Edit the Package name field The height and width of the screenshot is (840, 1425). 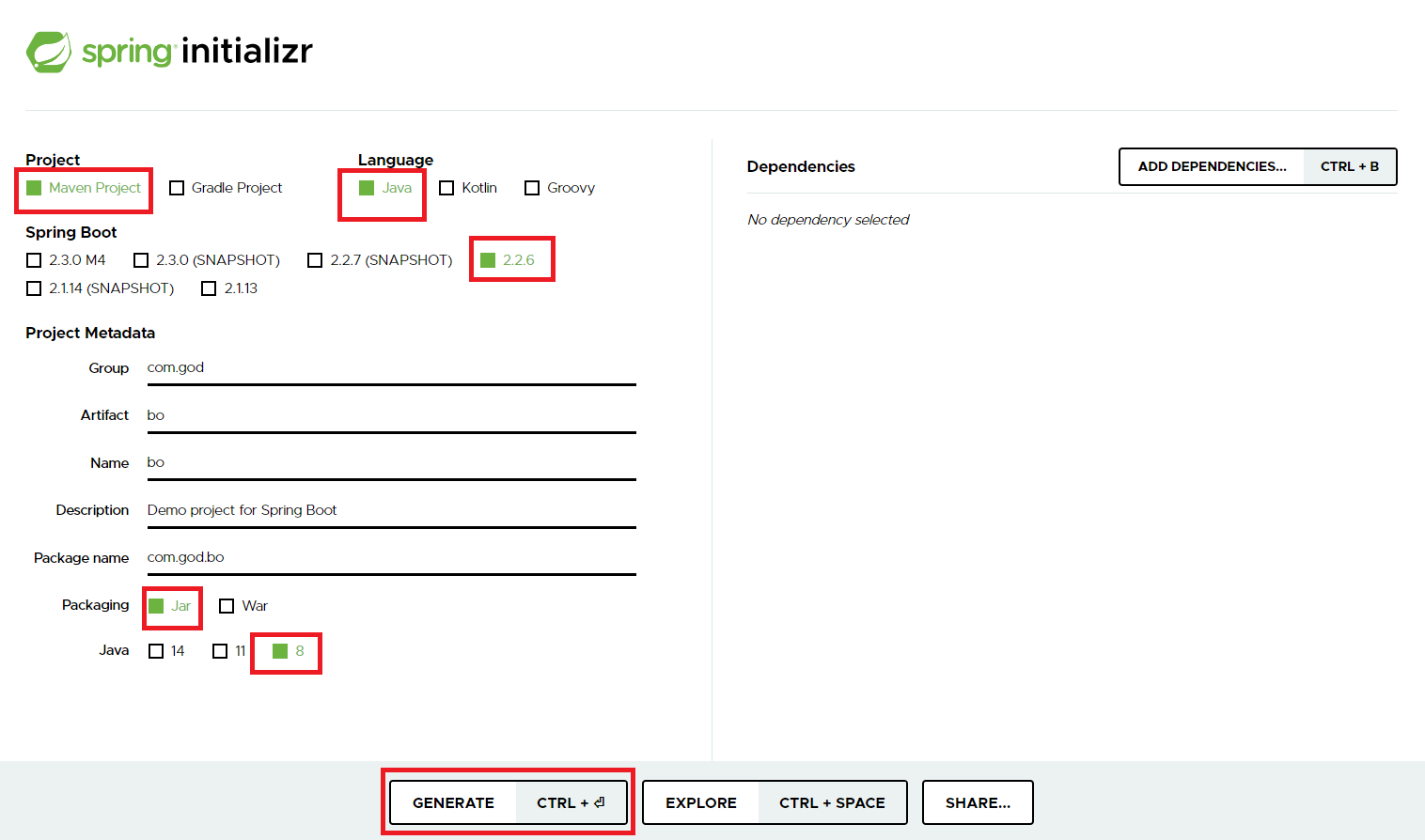391,558
